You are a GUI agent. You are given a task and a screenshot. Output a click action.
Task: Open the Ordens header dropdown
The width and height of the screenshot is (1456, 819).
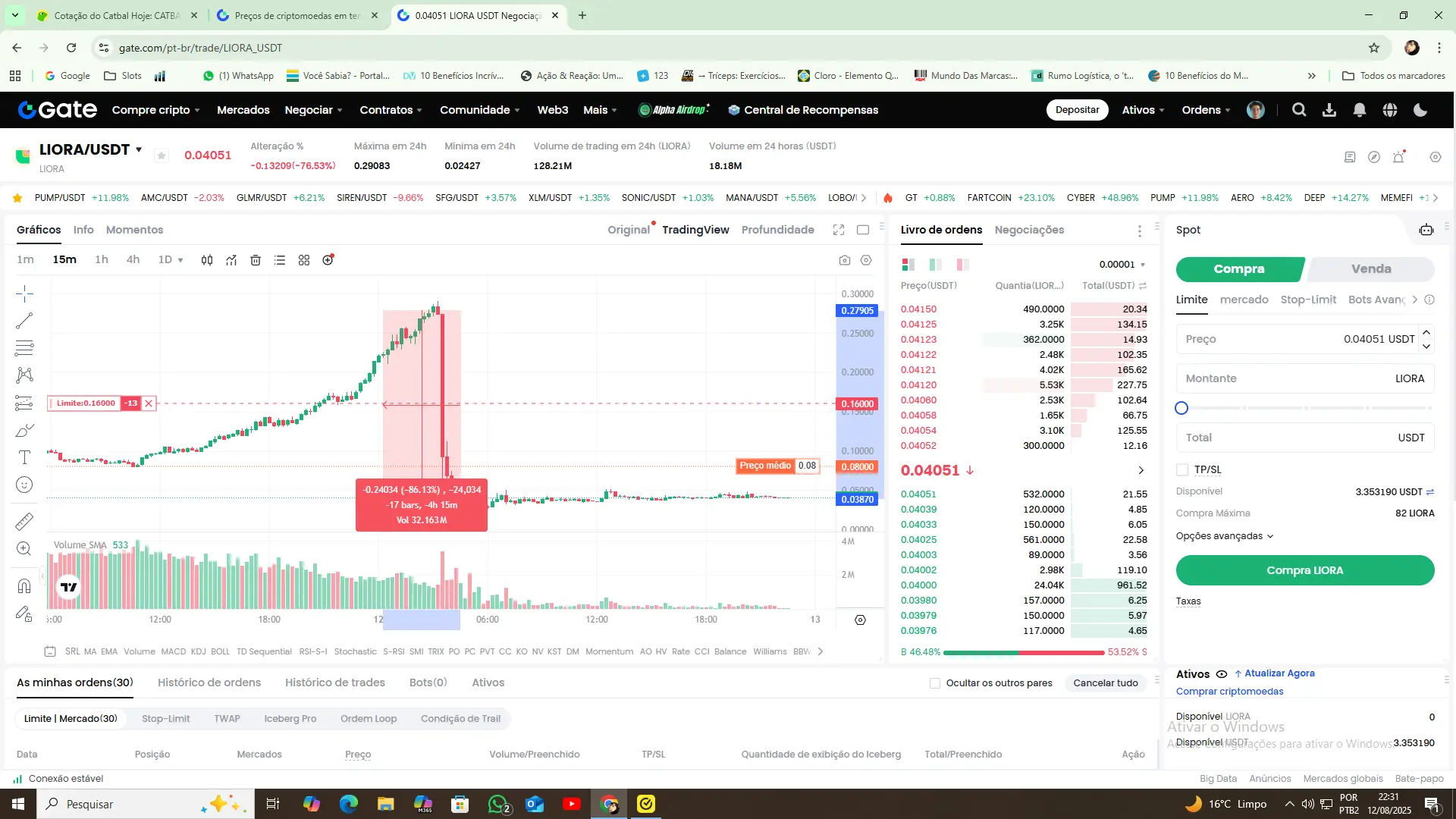pyautogui.click(x=1206, y=110)
